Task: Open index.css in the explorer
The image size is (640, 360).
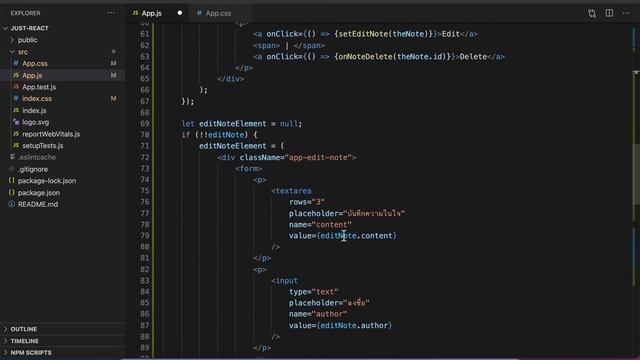Action: pyautogui.click(x=37, y=99)
